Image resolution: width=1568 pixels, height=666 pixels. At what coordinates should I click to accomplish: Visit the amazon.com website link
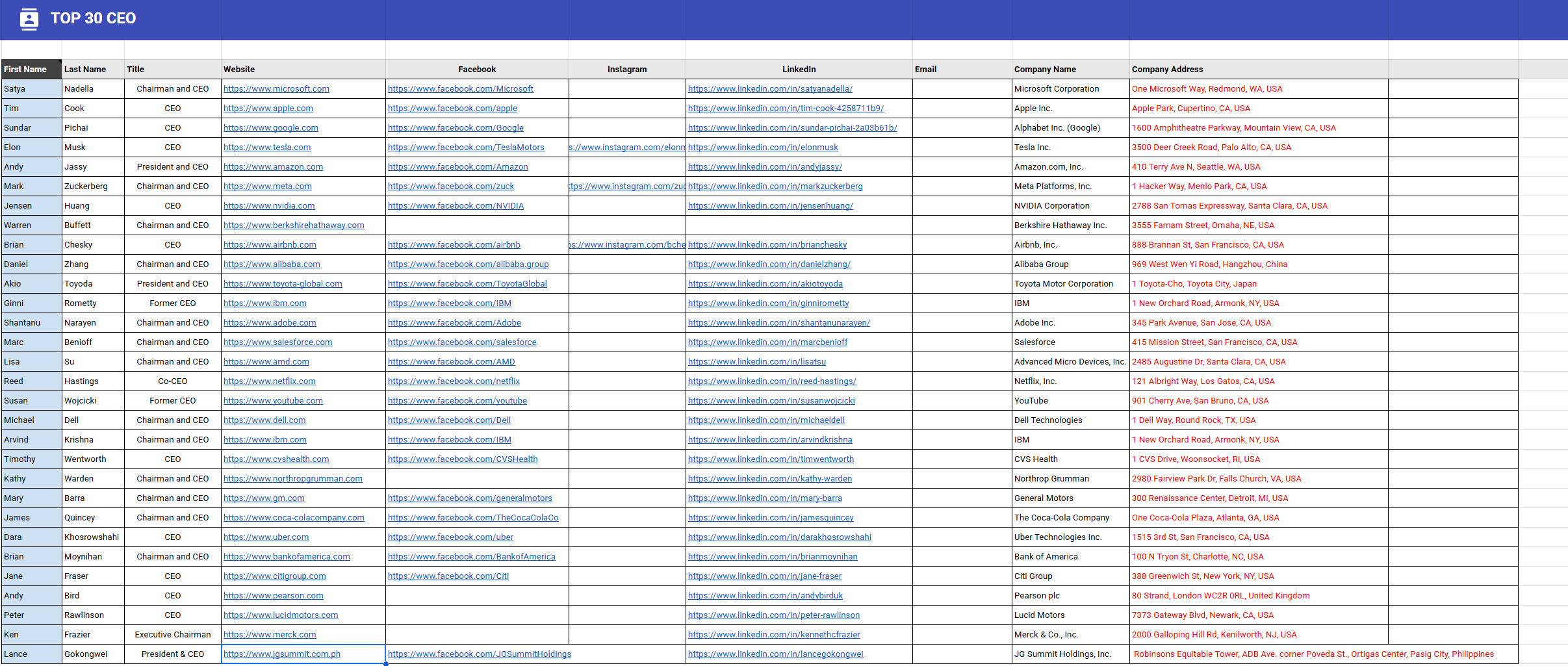pos(273,167)
